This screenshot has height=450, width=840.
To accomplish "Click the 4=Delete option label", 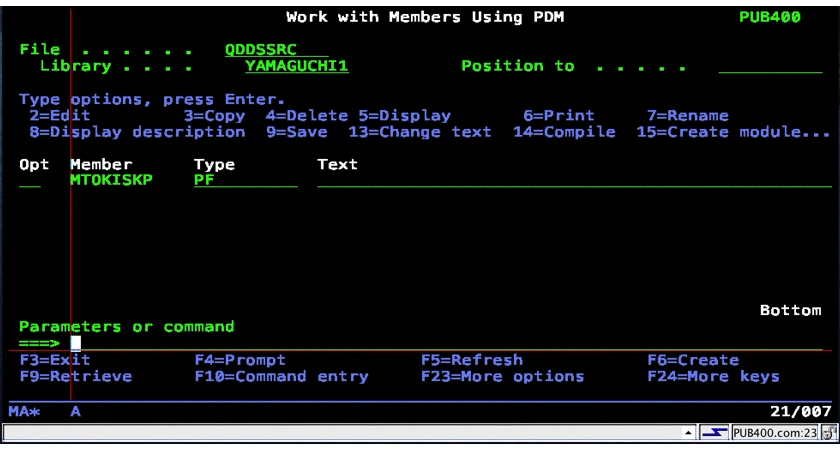I will pos(307,116).
